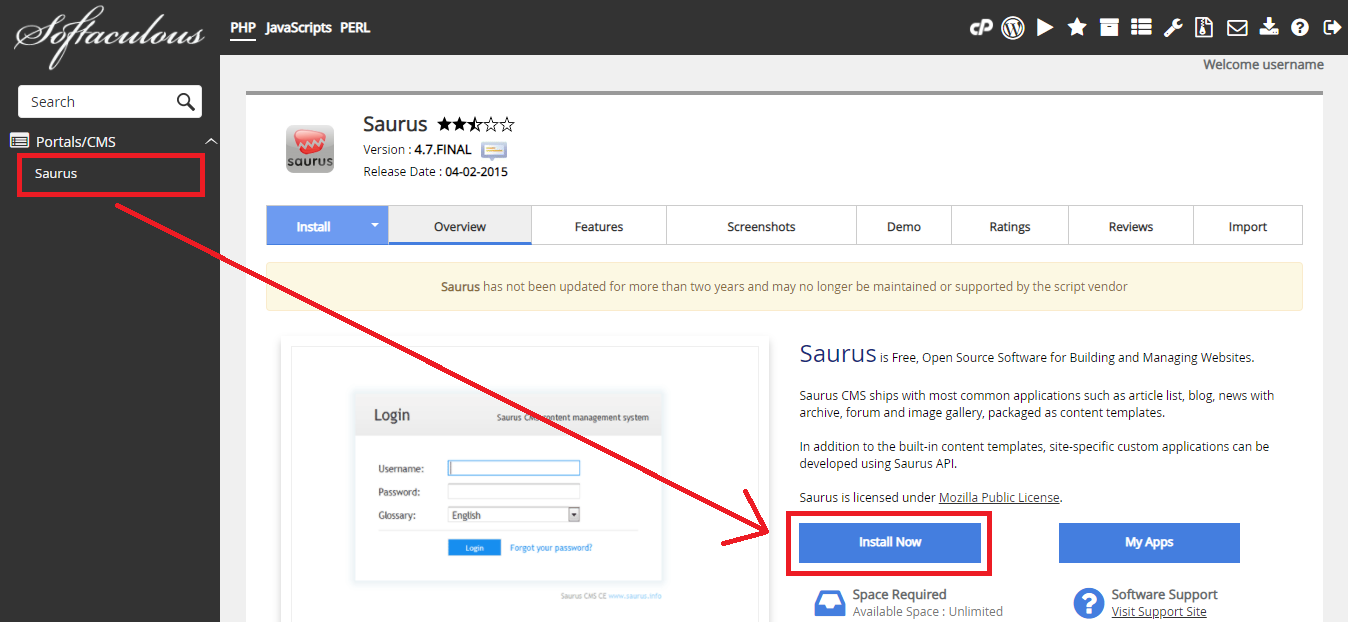The height and width of the screenshot is (622, 1348).
Task: Click the logout arrow icon
Action: (x=1332, y=28)
